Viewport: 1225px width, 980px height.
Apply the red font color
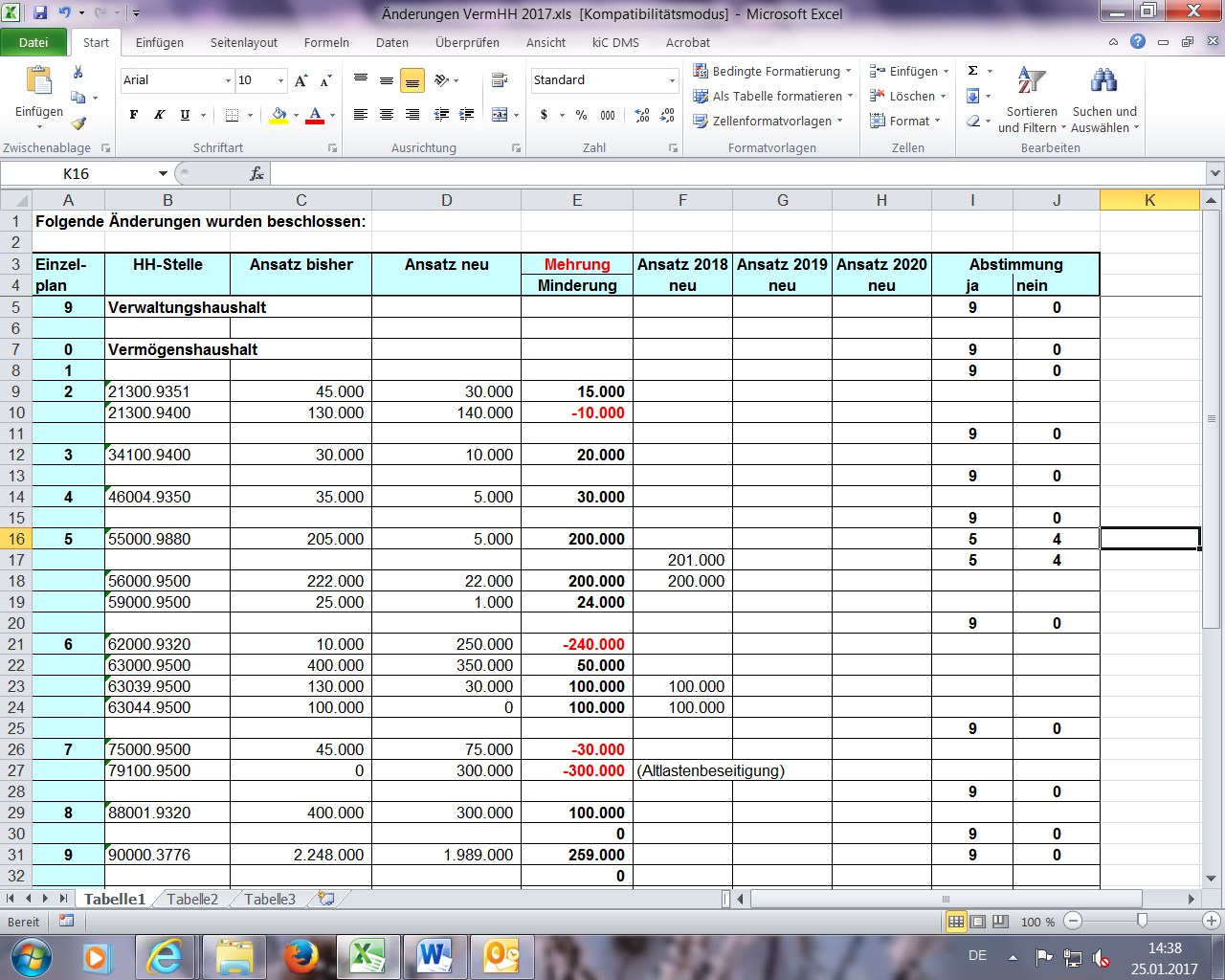pos(315,115)
